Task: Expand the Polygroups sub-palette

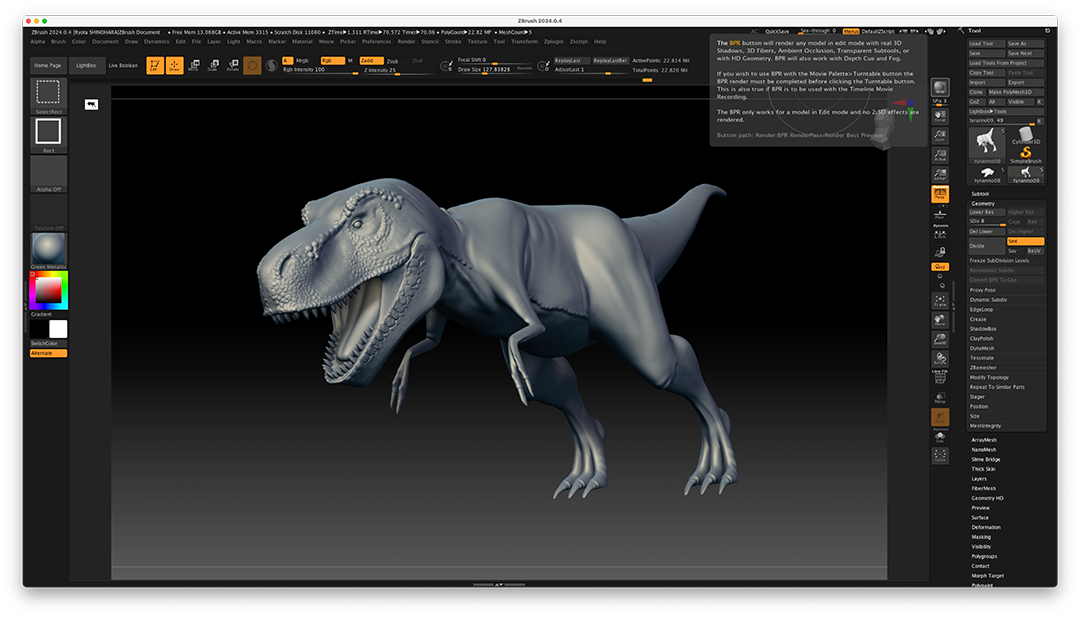Action: click(984, 556)
